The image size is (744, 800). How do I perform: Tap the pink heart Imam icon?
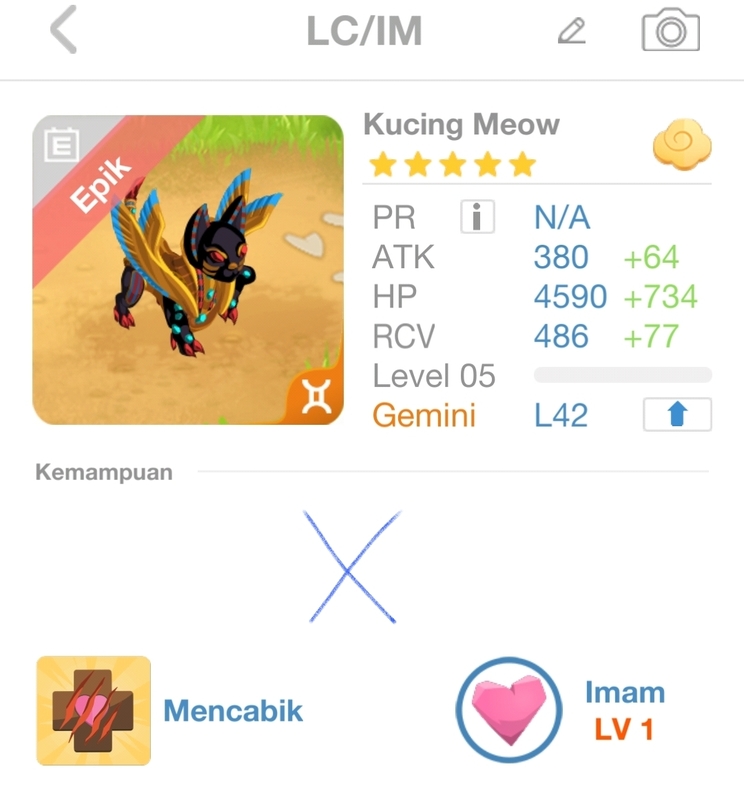[x=509, y=710]
